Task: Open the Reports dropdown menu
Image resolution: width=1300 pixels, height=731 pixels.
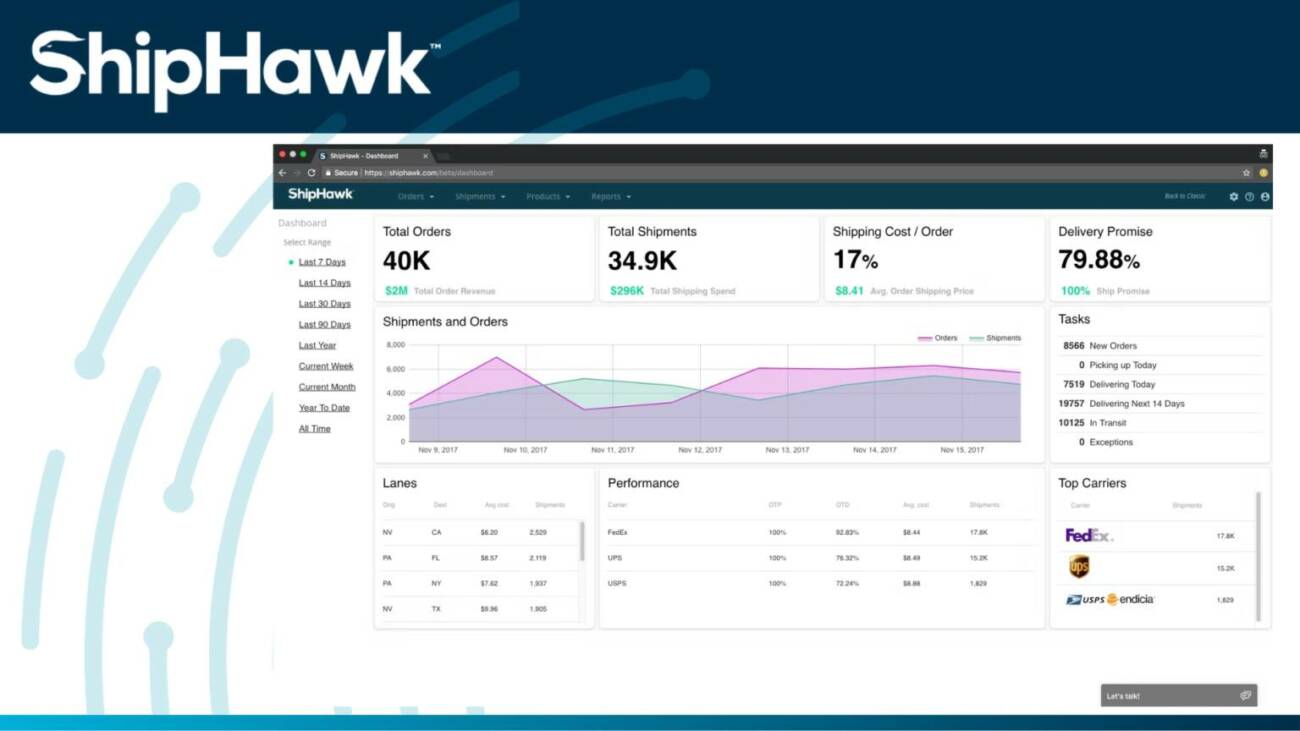Action: pyautogui.click(x=610, y=197)
